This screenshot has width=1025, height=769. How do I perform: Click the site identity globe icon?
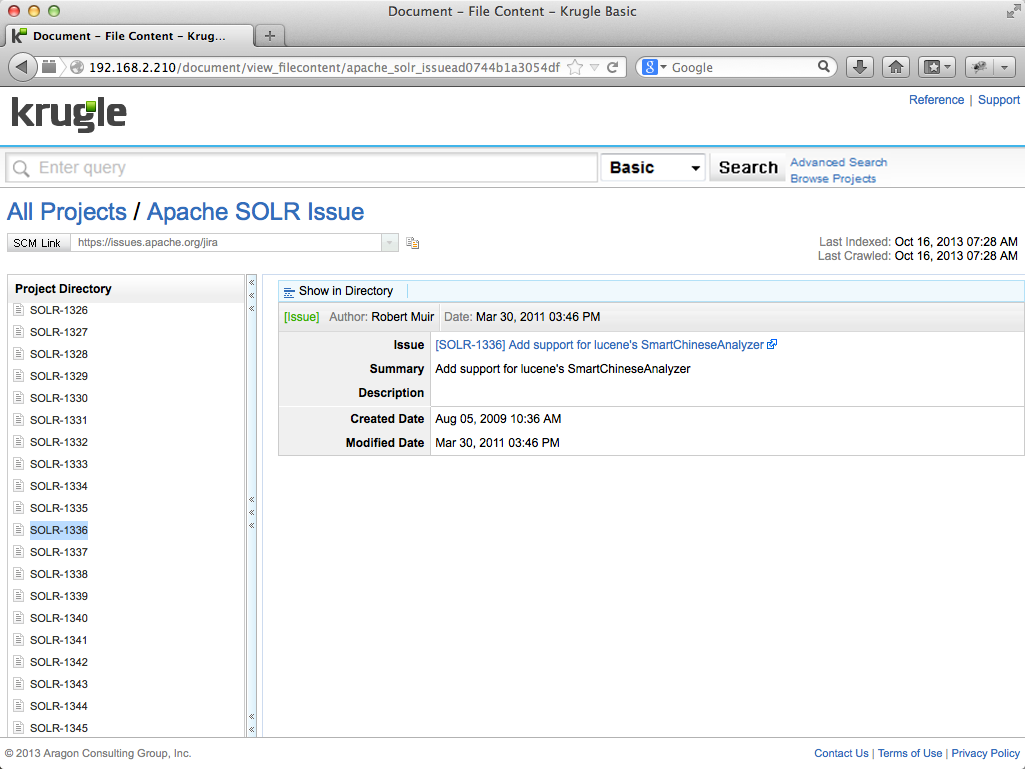tap(76, 67)
